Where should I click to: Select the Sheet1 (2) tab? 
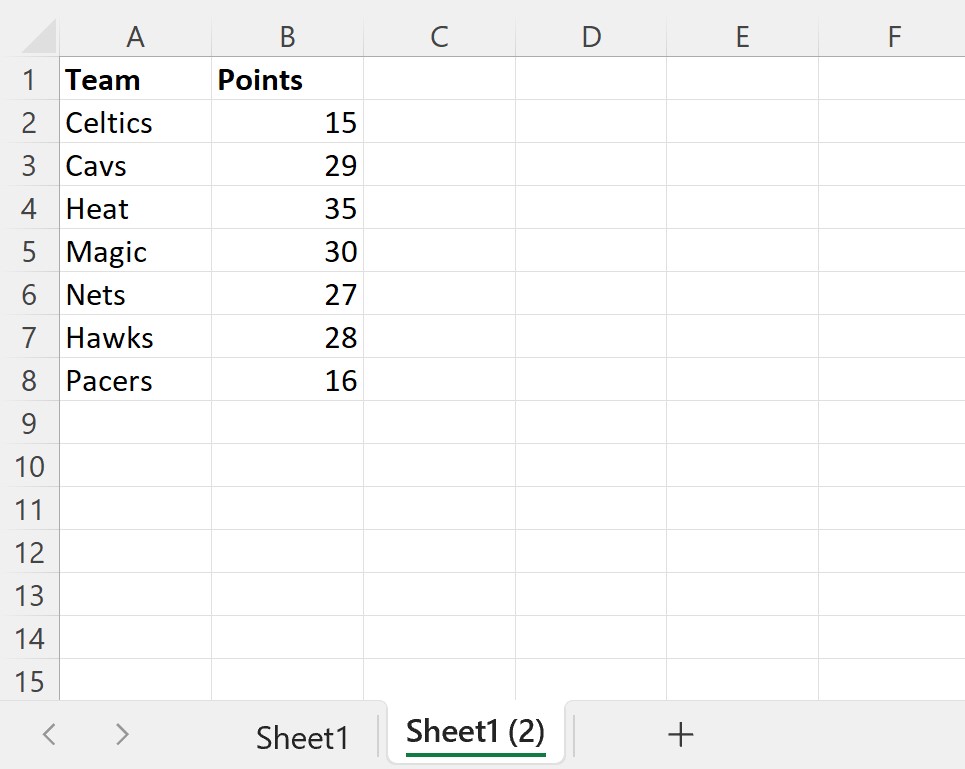[475, 733]
